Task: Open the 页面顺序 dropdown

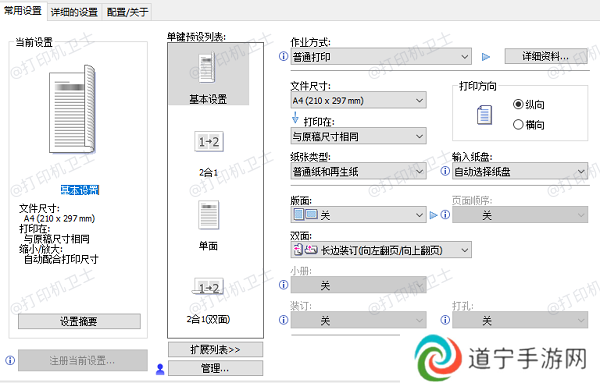Action: tap(520, 215)
